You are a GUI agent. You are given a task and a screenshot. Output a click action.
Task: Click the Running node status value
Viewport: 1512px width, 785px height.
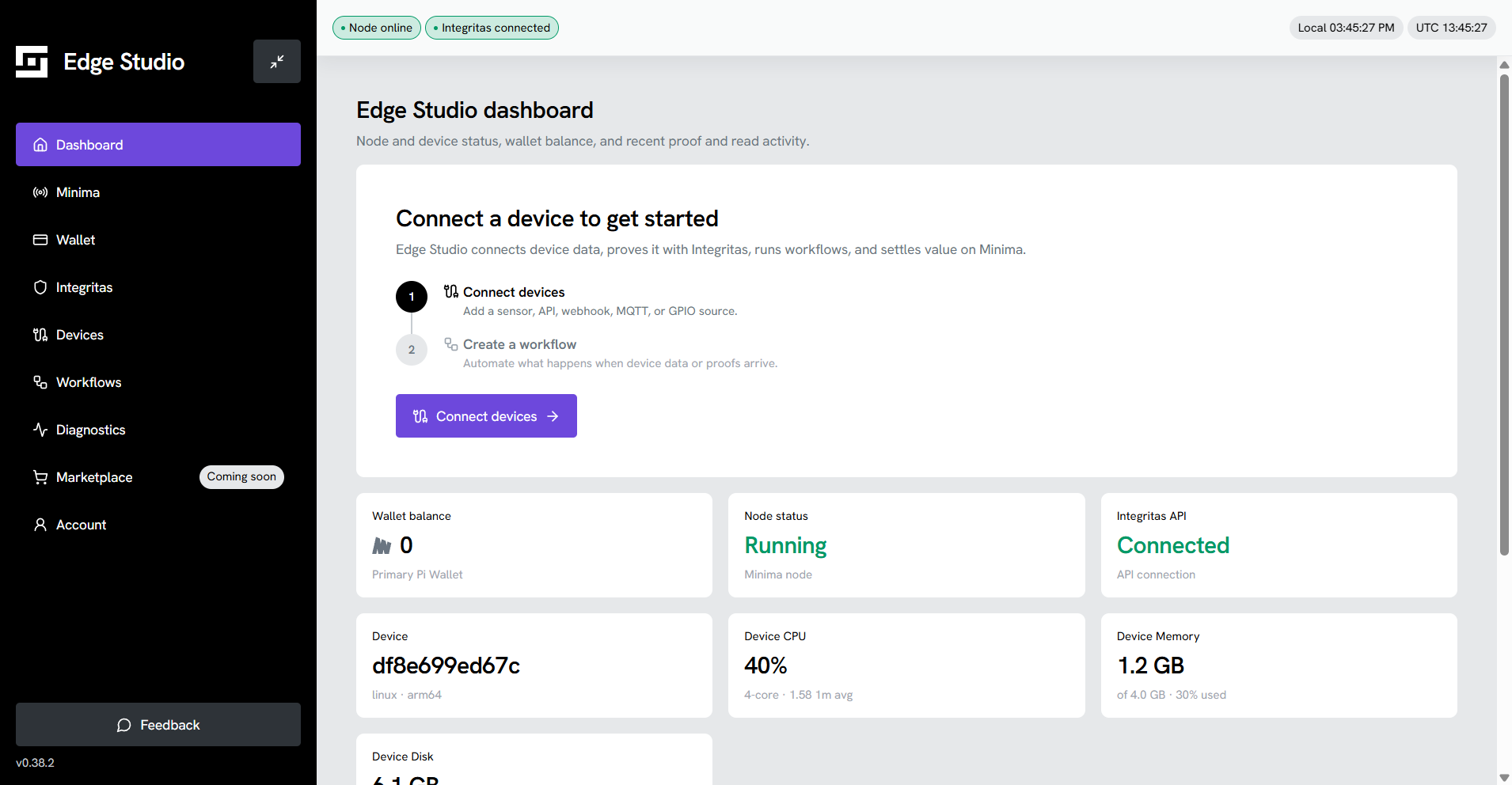(785, 546)
